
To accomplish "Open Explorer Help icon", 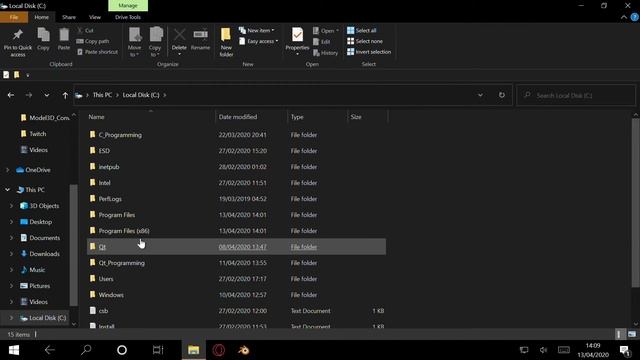I will tap(635, 17).
